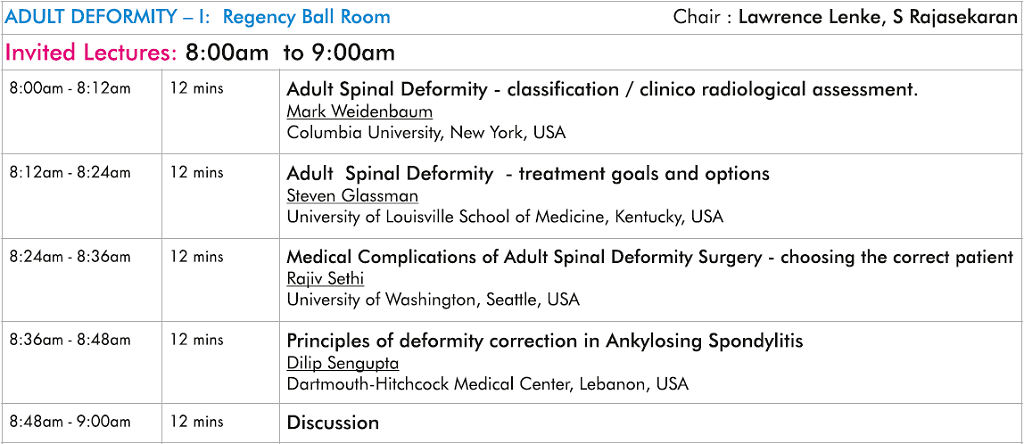This screenshot has width=1024, height=444.
Task: Click the 8:24am - 8:36am time slot
Action: pyautogui.click(x=70, y=257)
